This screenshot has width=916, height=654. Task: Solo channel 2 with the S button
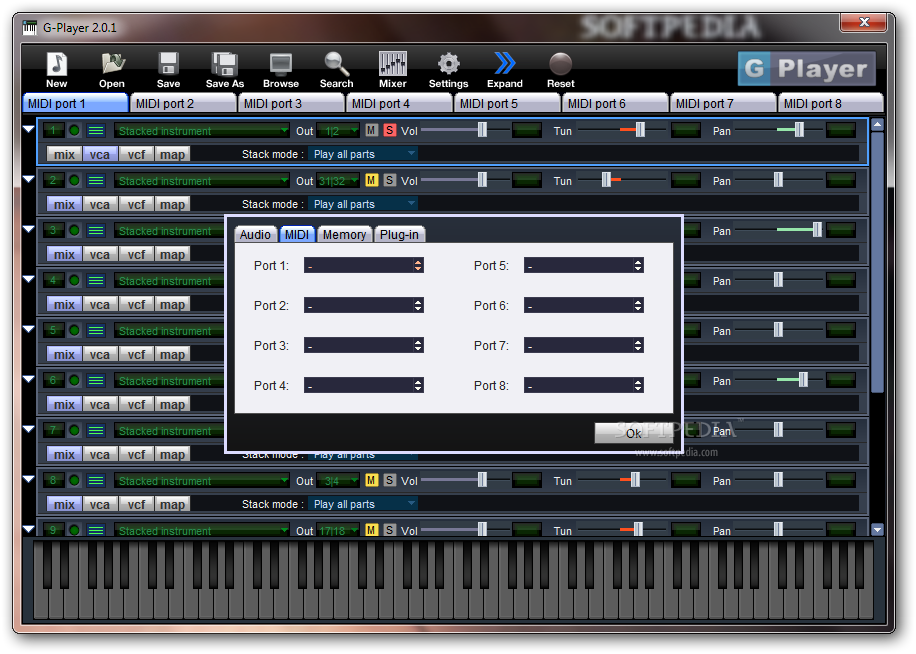[x=390, y=180]
